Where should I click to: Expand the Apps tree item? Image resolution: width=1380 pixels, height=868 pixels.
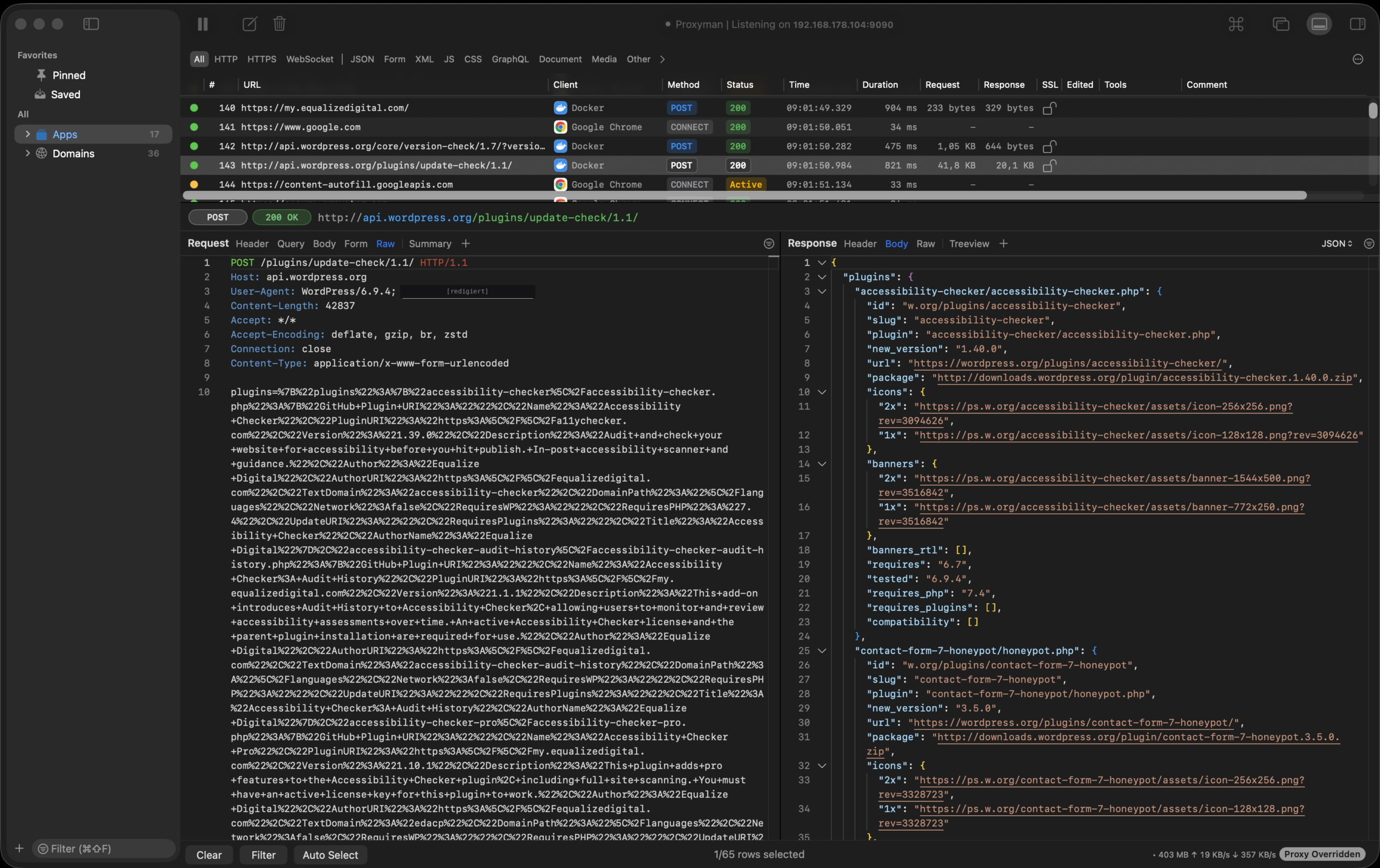tap(27, 134)
